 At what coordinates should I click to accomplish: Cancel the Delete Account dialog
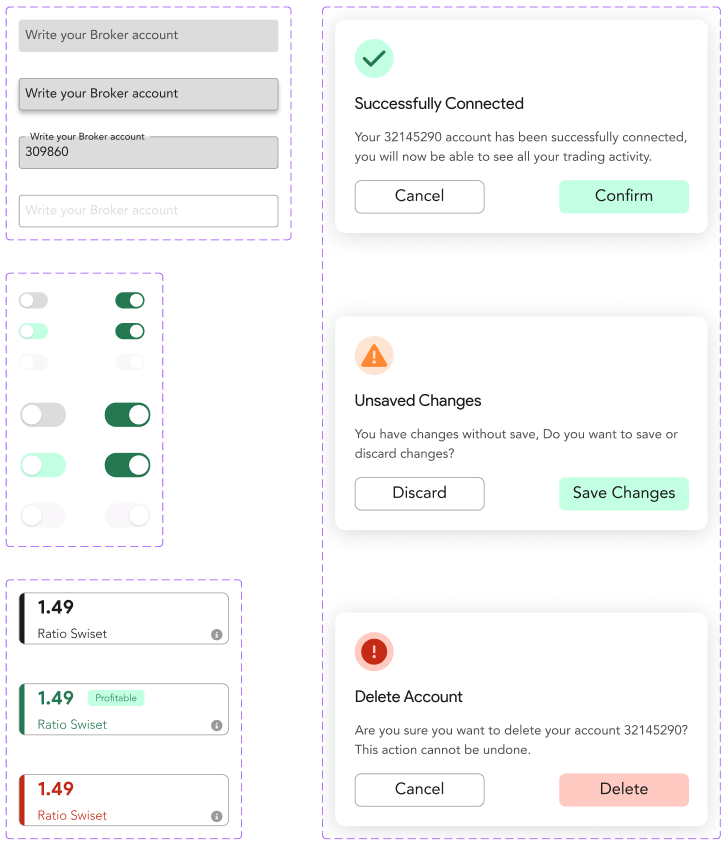point(419,789)
